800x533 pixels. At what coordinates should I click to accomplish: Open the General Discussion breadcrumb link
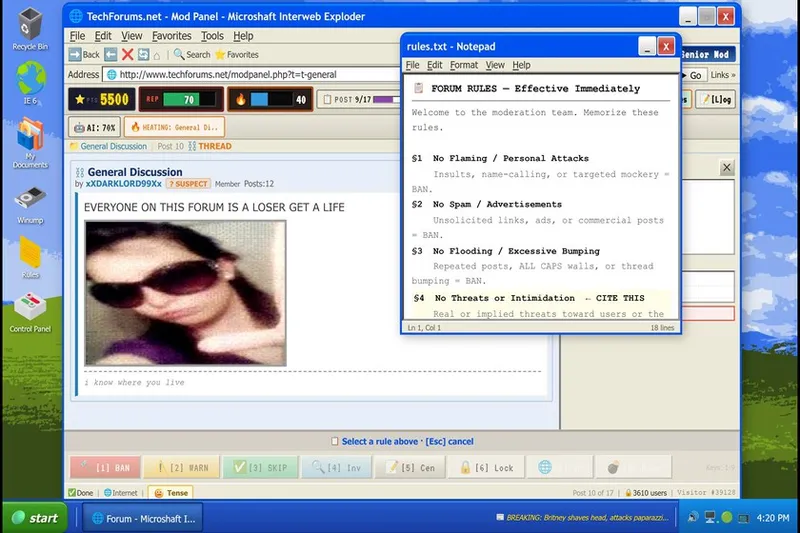(x=113, y=146)
